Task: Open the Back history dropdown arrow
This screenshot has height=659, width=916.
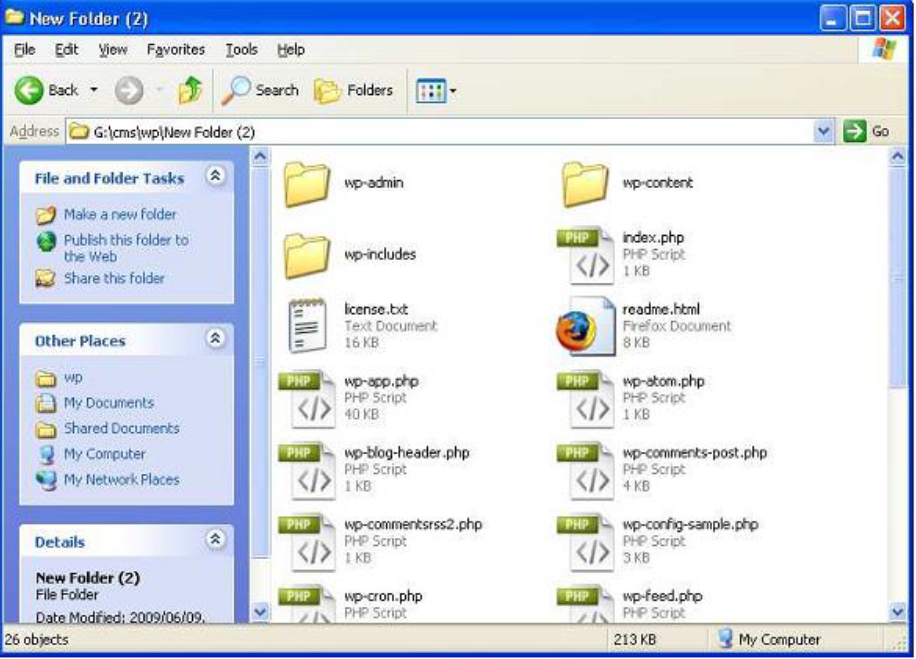Action: coord(94,91)
